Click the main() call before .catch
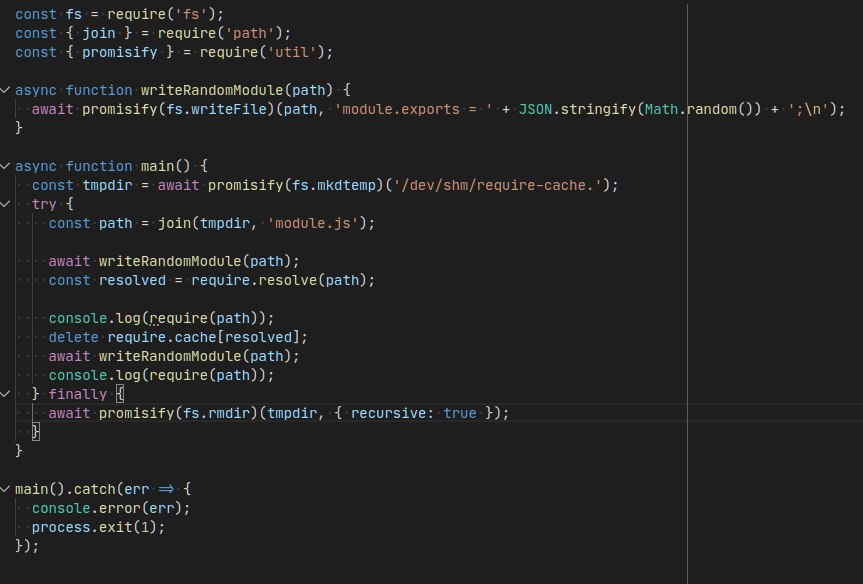Screen dimensions: 863x584 [x=40, y=489]
